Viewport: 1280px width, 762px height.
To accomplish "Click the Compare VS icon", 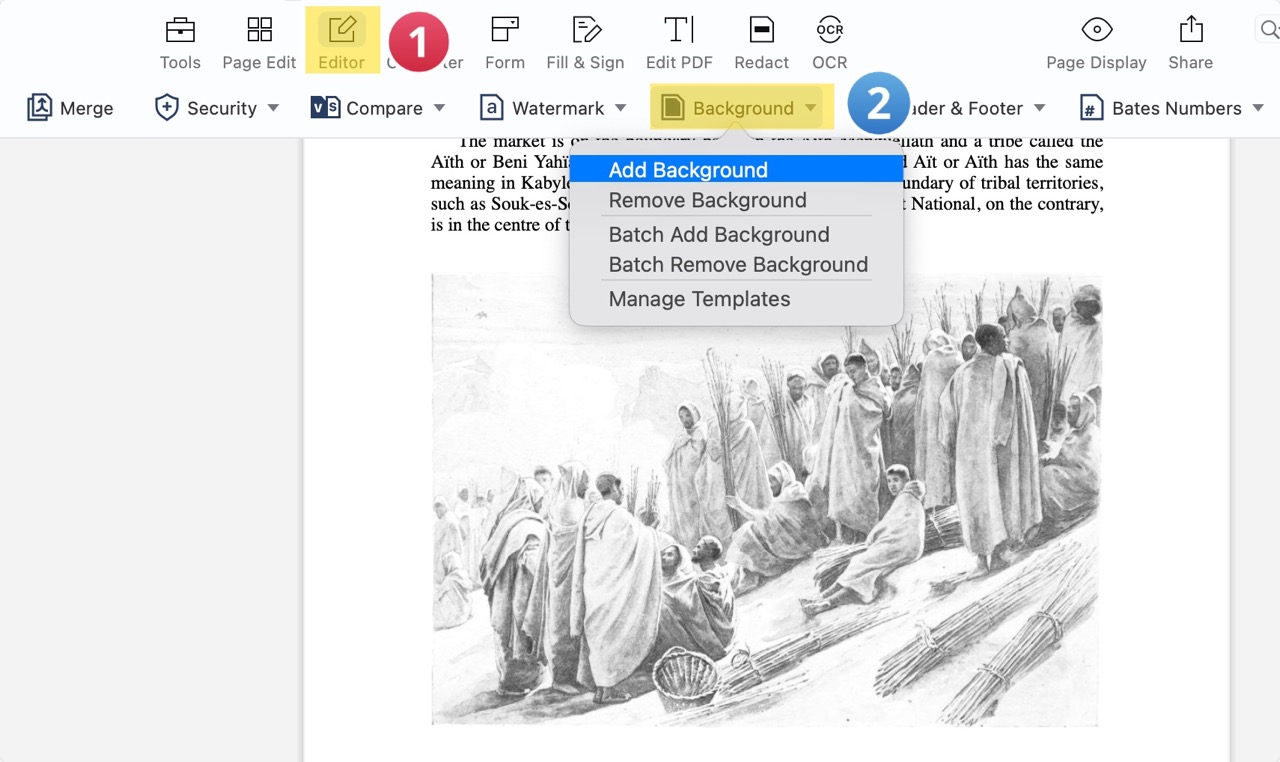I will [325, 107].
